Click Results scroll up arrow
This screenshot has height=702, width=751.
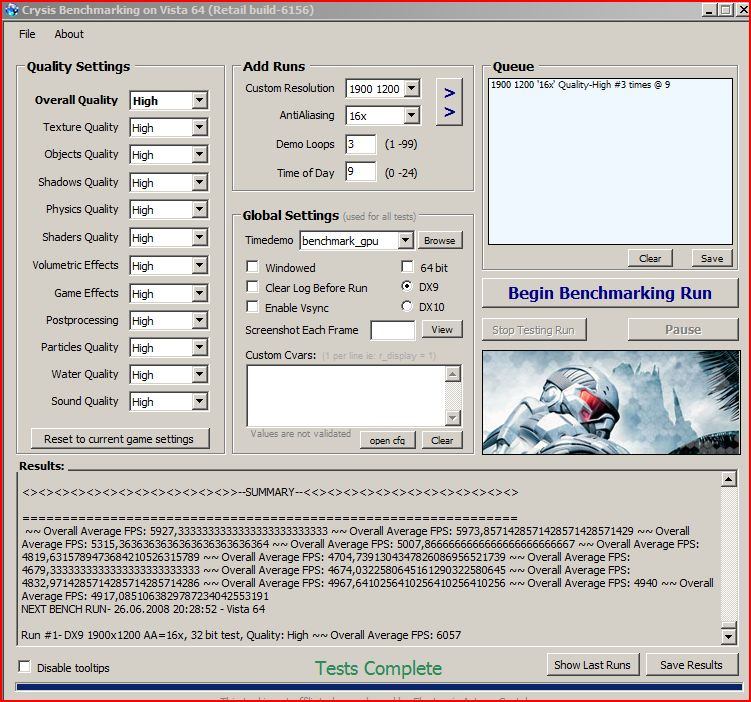(728, 479)
